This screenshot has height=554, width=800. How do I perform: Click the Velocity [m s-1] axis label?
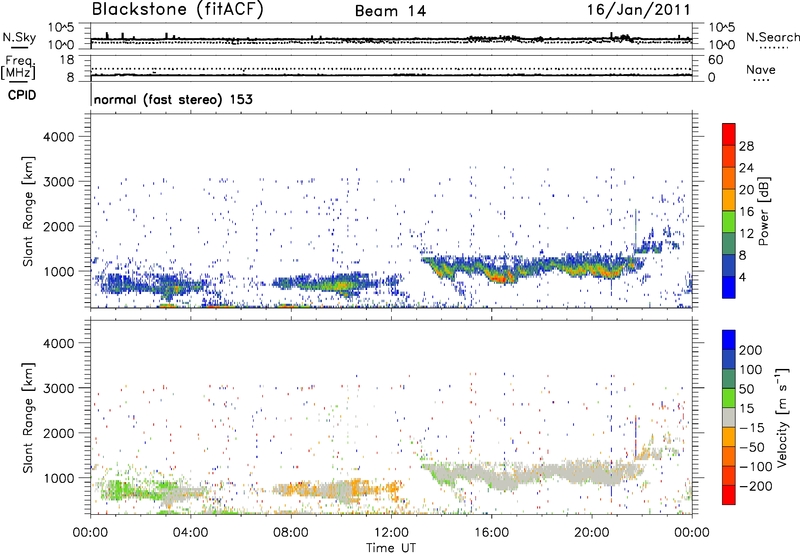pyautogui.click(x=782, y=417)
